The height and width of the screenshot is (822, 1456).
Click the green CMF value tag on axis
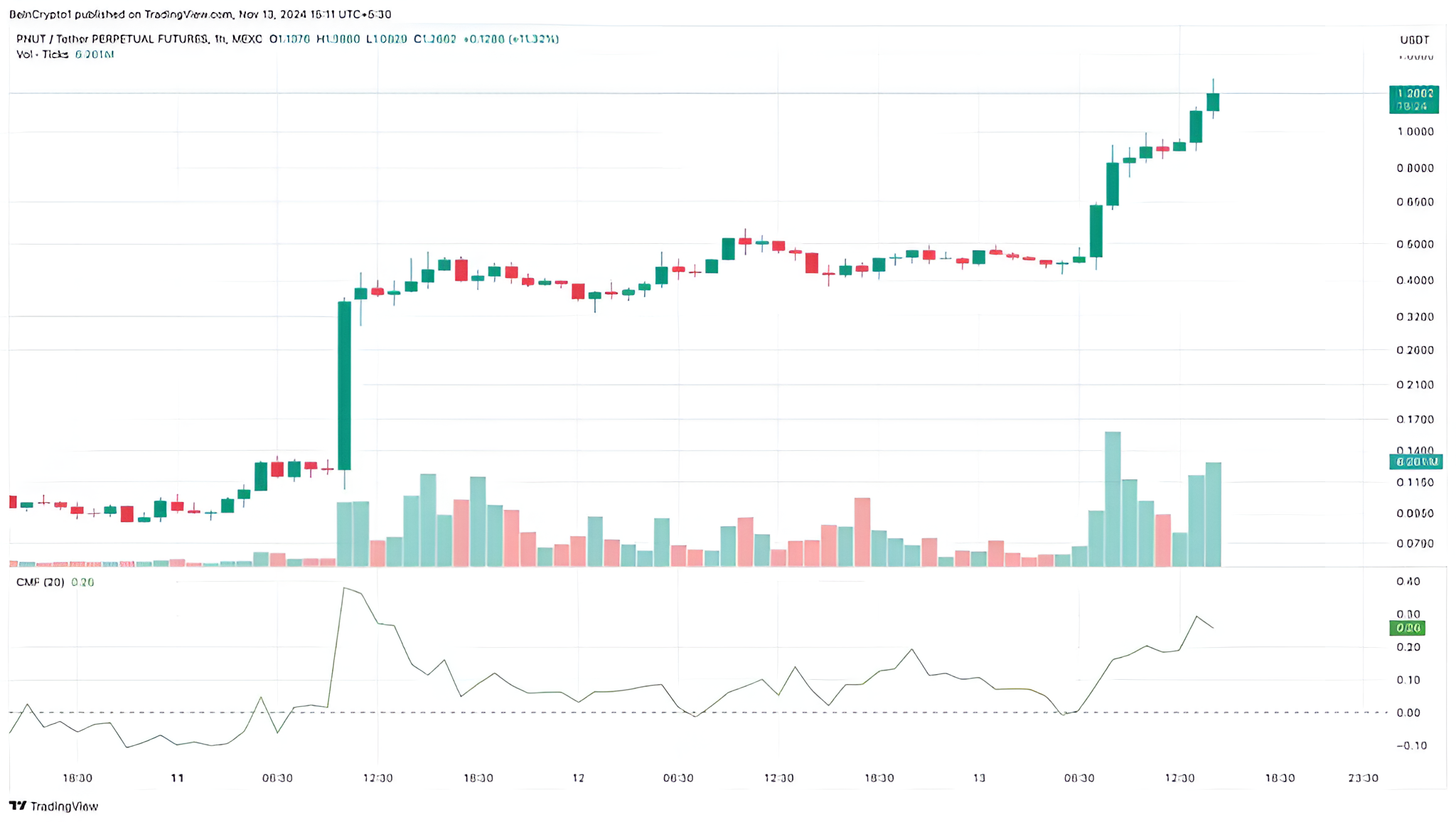click(1407, 628)
